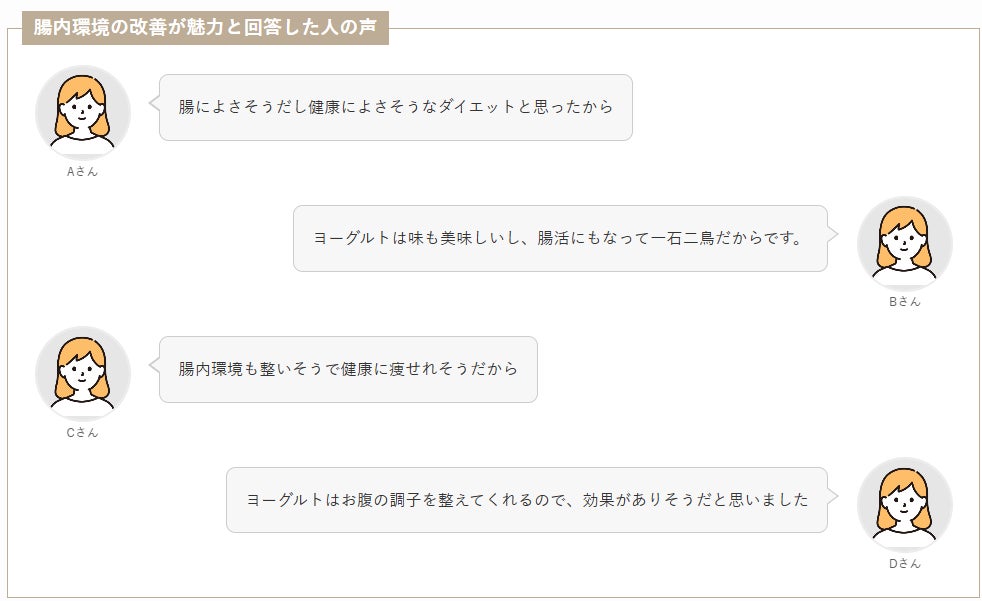Click the bubble pointer beside Cさん's avatar
Screen dimensions: 982x601
[x=154, y=365]
